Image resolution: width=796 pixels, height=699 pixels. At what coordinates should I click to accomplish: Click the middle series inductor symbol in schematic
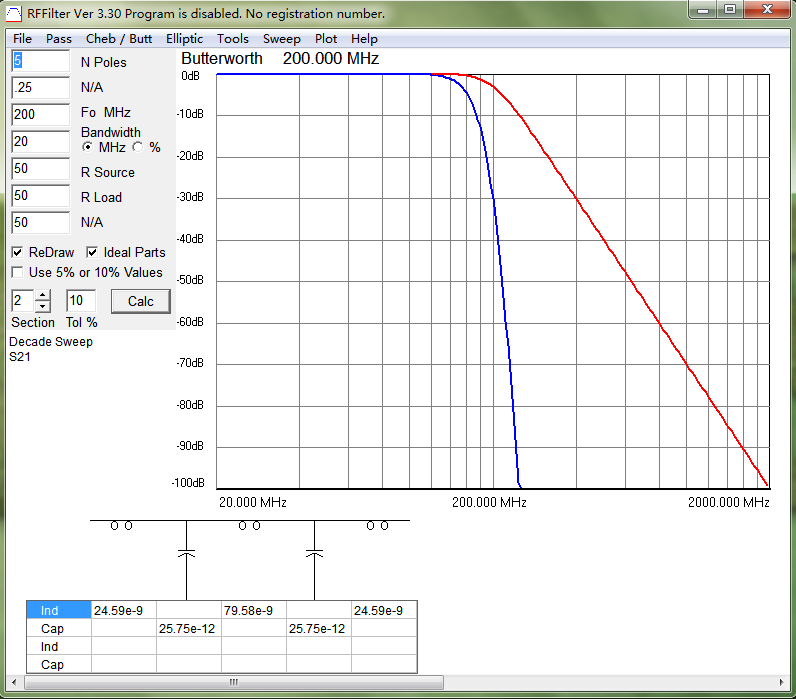point(249,525)
